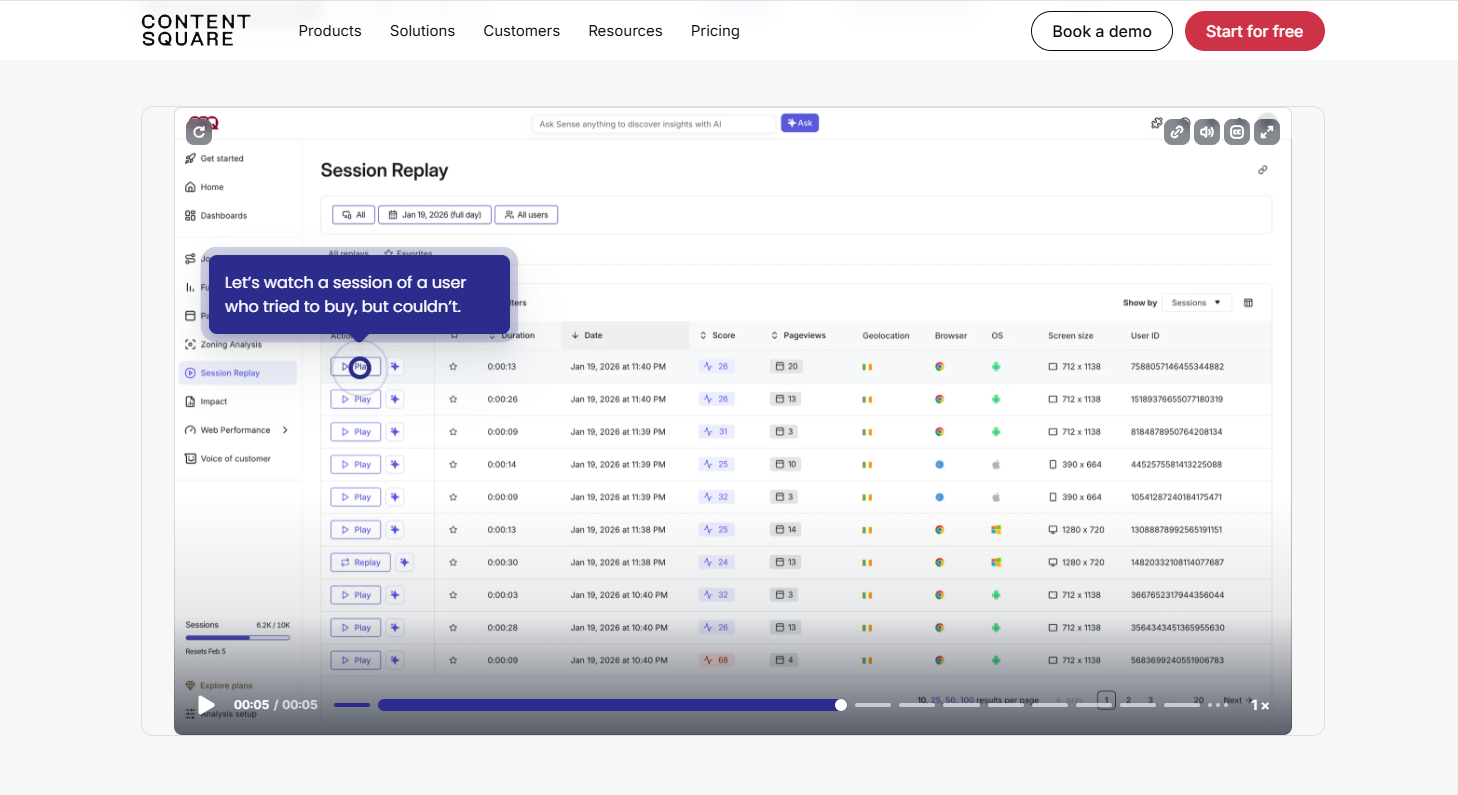
Task: Sort the table by Date
Action: (x=588, y=335)
